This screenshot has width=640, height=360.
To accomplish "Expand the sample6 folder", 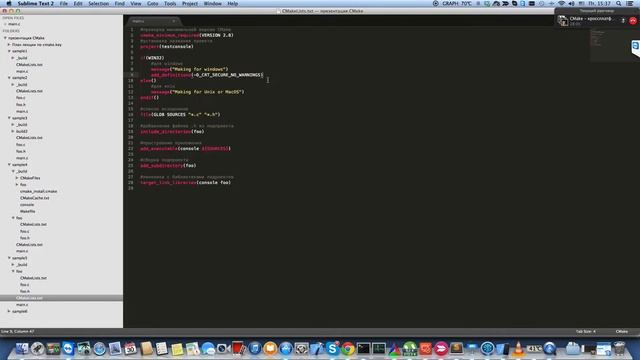I will click(x=9, y=311).
